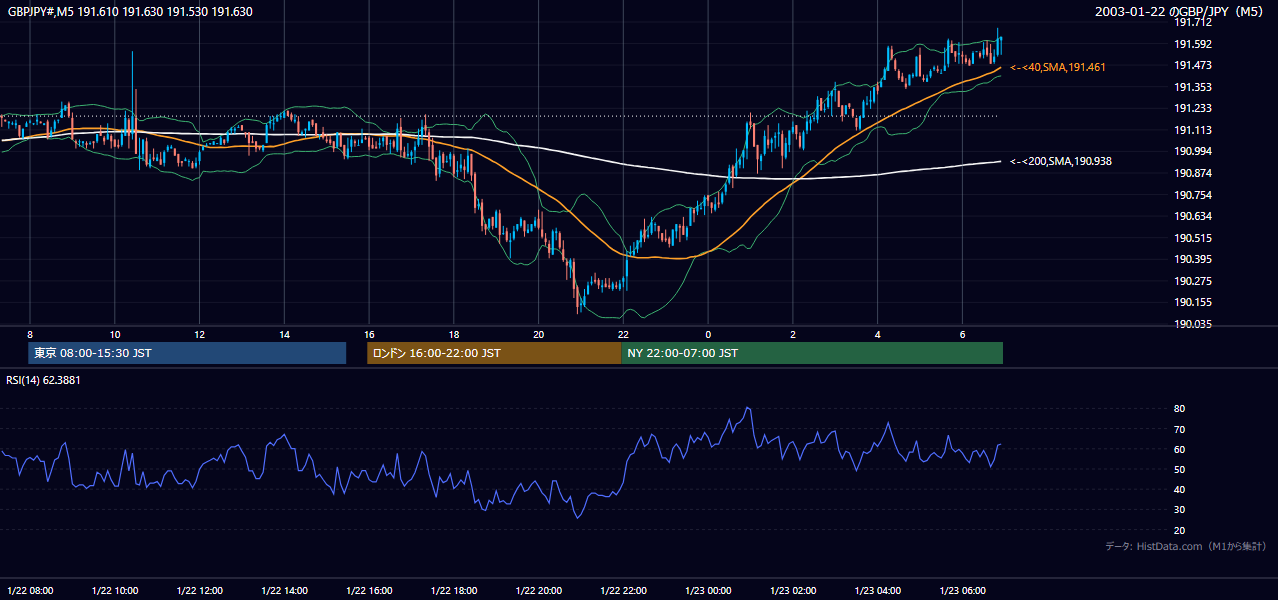Open the HistData.com data source credit
The image size is (1278, 600).
tap(1185, 546)
